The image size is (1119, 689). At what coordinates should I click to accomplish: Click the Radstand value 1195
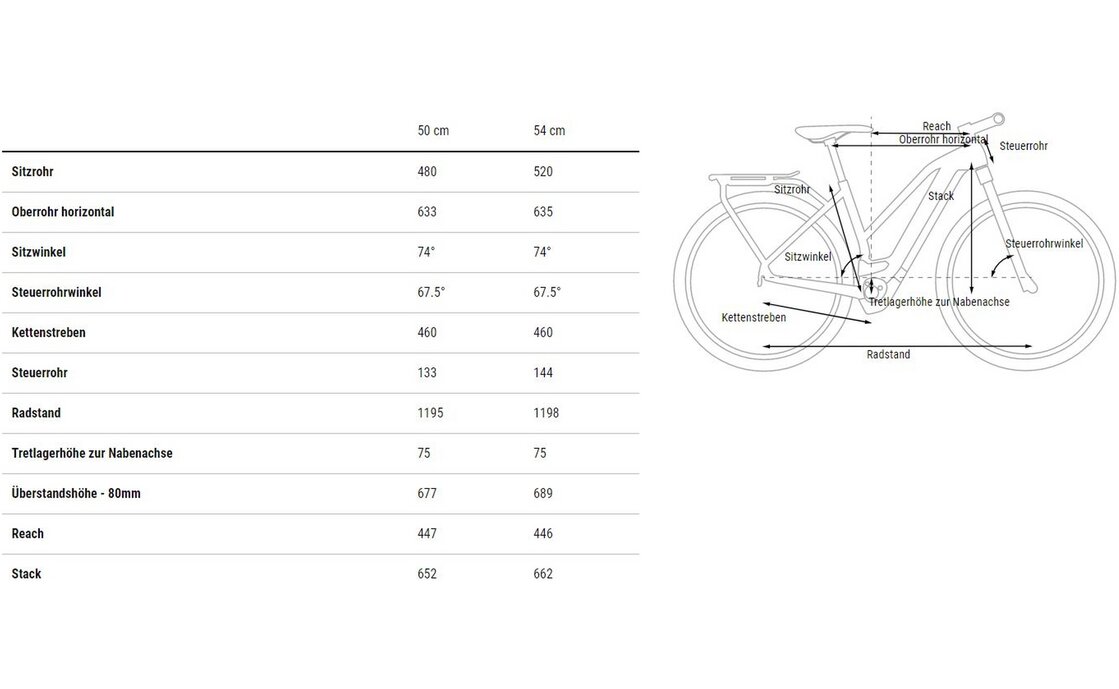click(430, 413)
